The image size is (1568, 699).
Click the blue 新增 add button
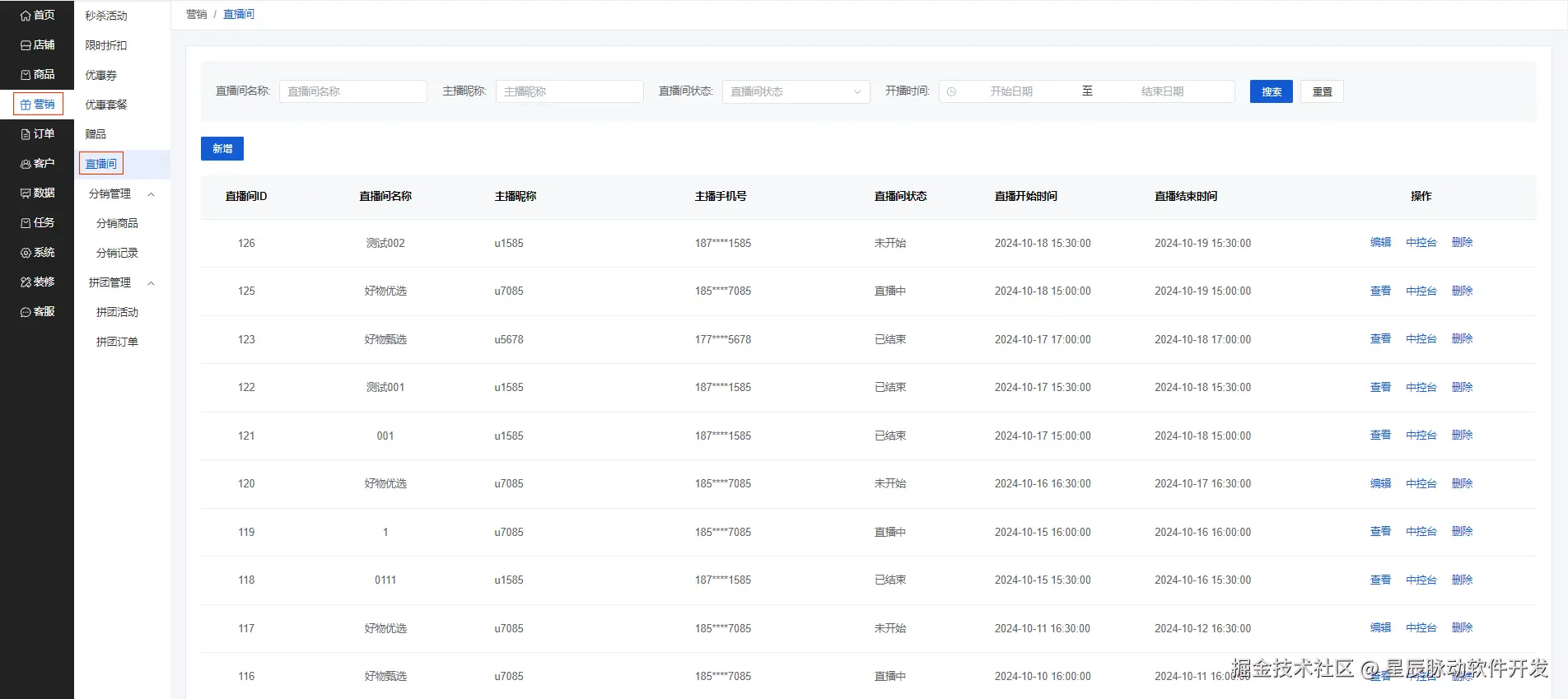click(222, 148)
